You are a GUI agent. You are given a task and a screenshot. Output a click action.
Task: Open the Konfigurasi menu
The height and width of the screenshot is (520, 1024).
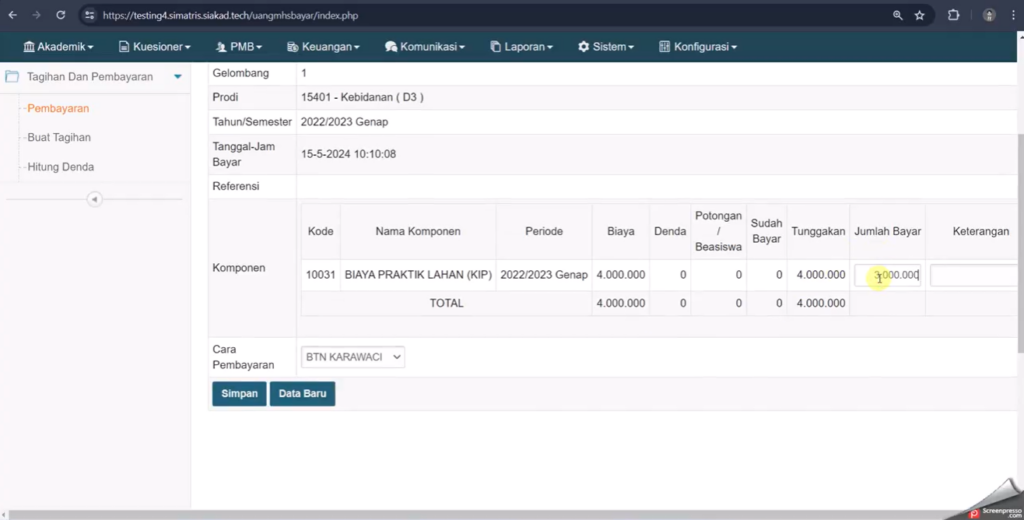pos(698,47)
